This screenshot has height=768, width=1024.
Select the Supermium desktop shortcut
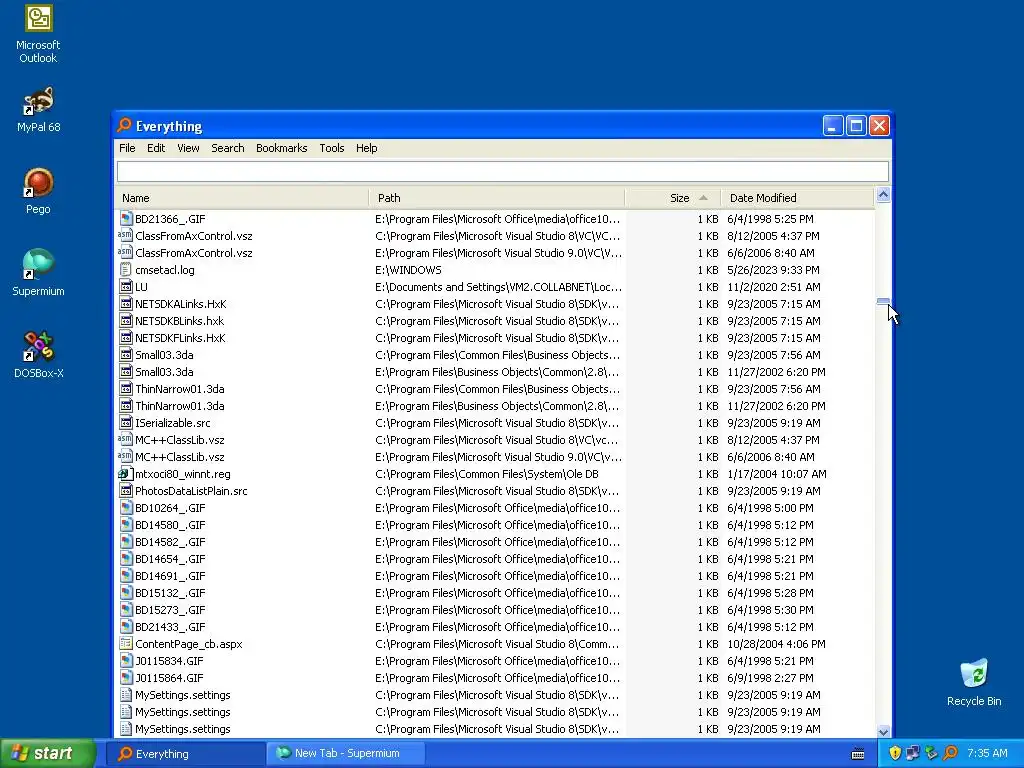point(38,273)
